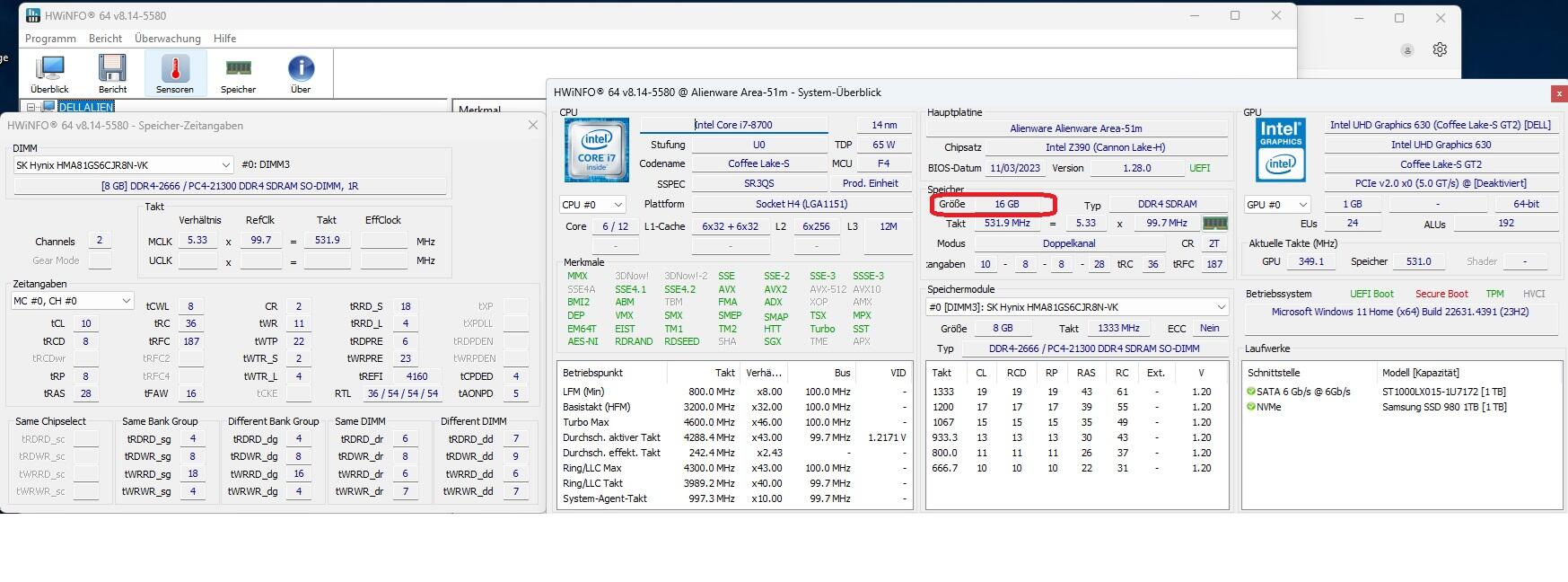Select the Samsung SSD 980 1TB row

click(1400, 407)
